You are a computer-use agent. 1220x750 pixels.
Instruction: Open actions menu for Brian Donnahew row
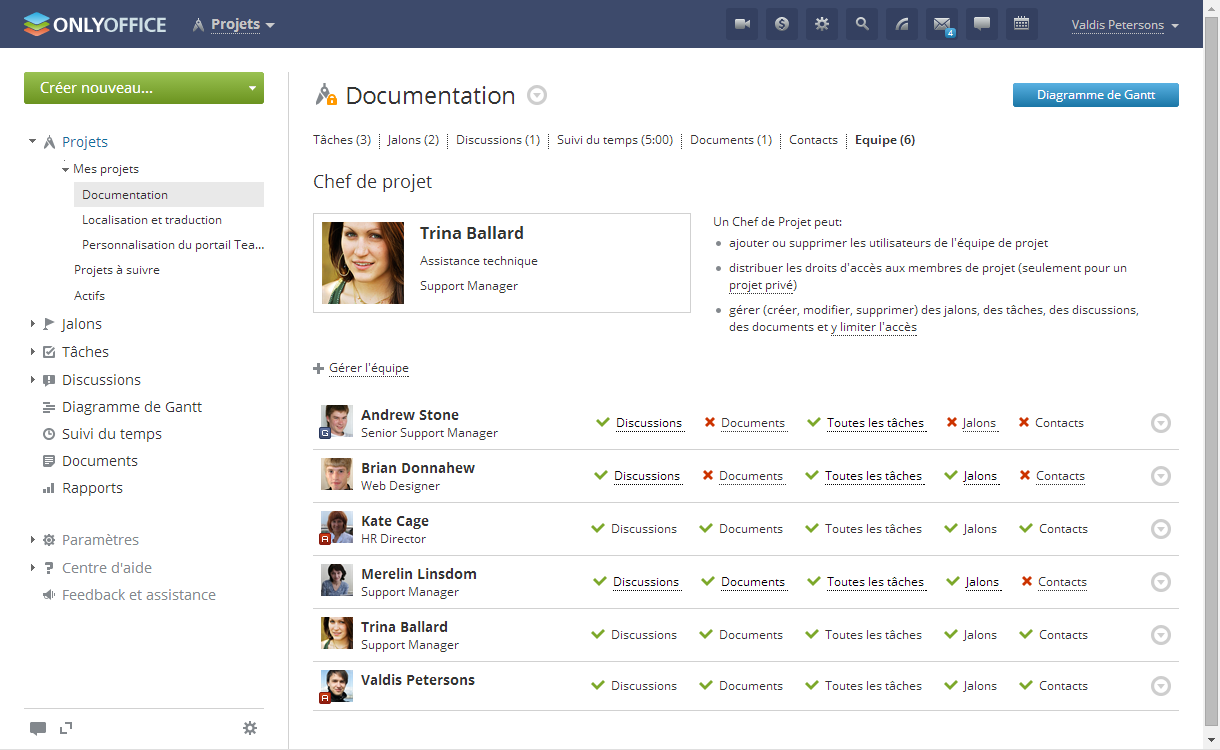[1160, 476]
